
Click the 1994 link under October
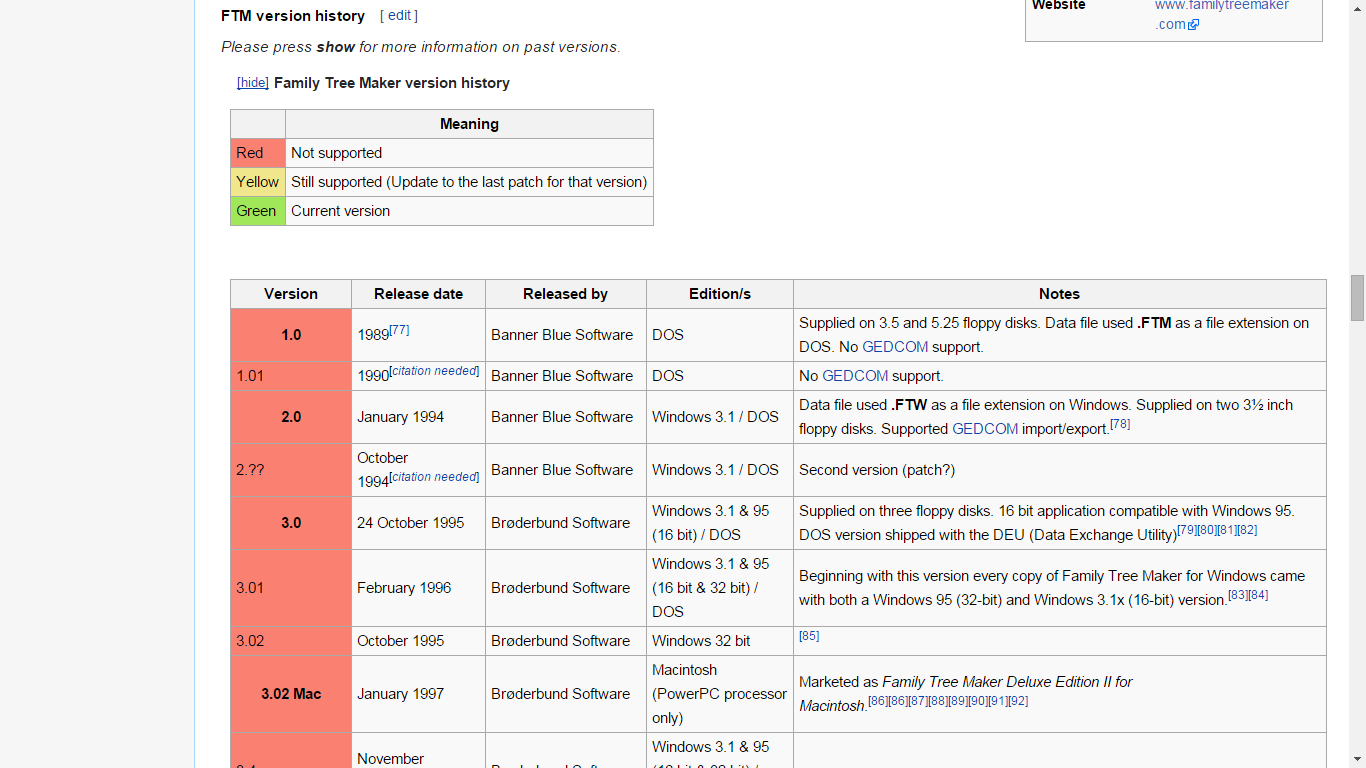[373, 482]
